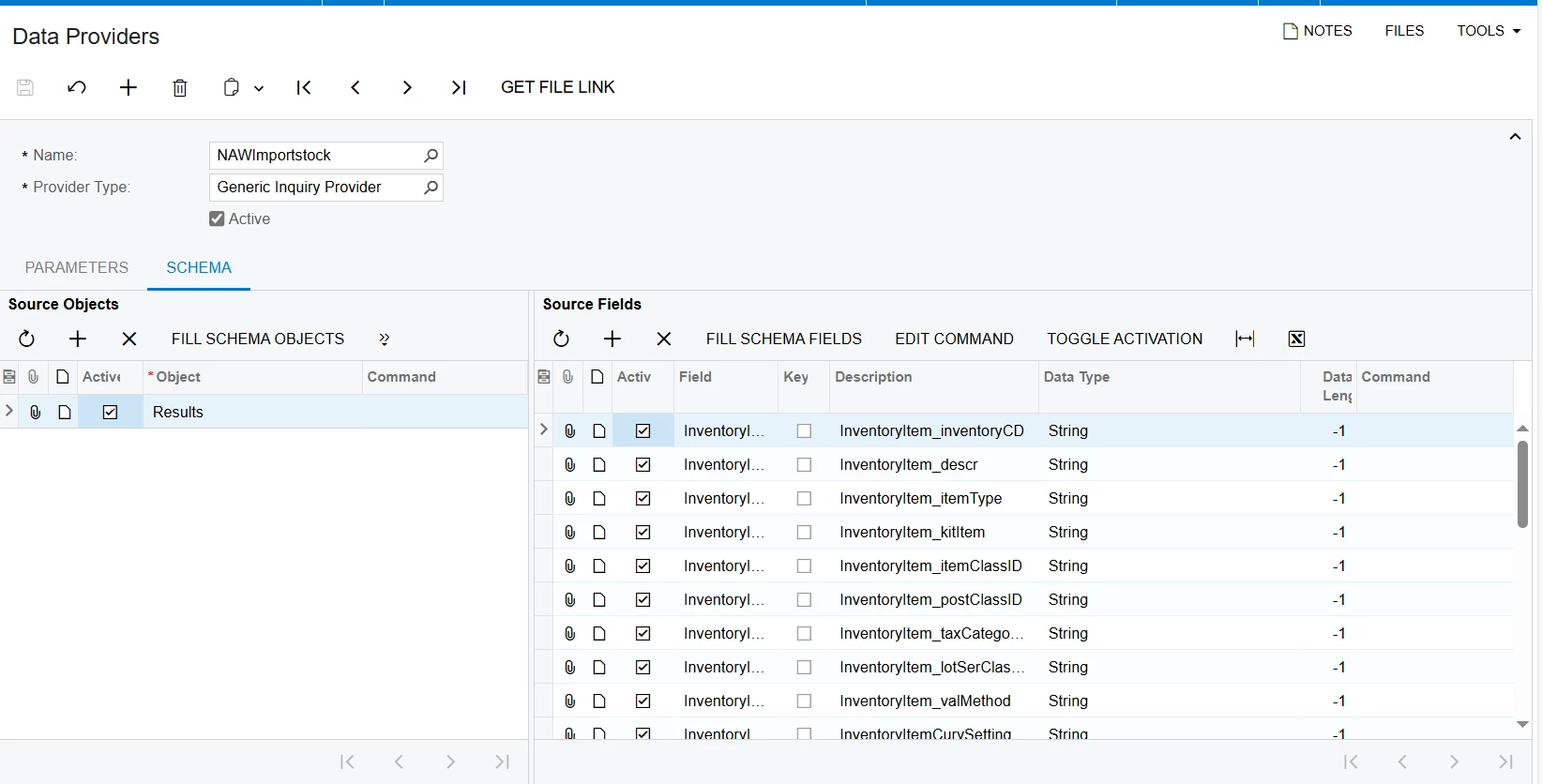Screen dimensions: 1542x784
Task: Expand more Source Objects toolbar options
Action: 384,339
